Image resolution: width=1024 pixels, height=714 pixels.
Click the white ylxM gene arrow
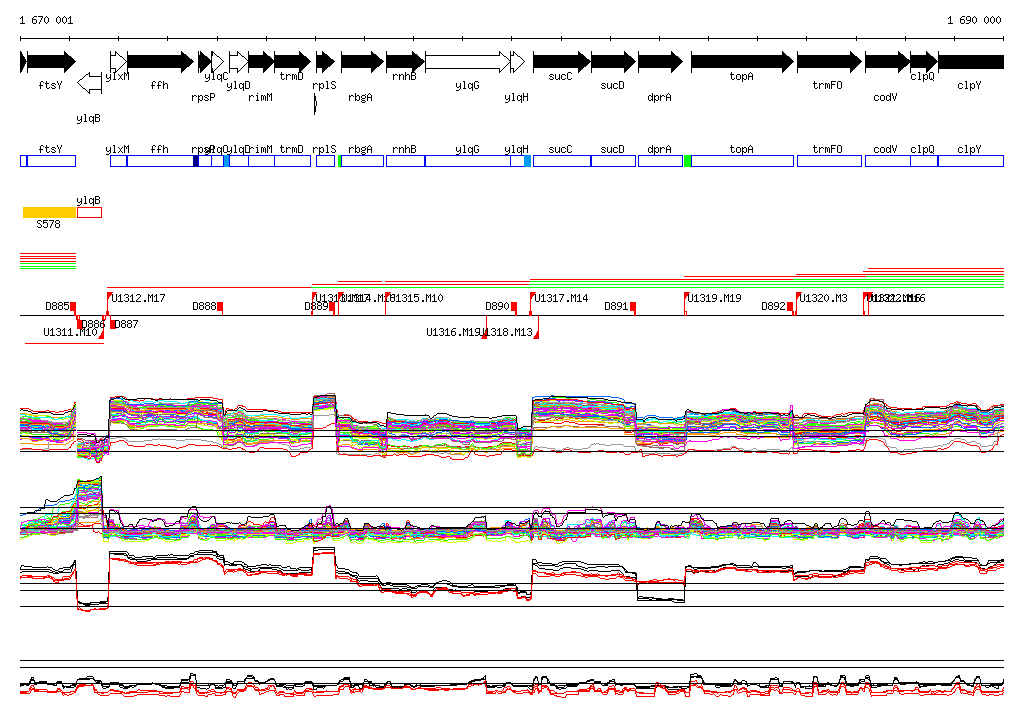(x=118, y=62)
